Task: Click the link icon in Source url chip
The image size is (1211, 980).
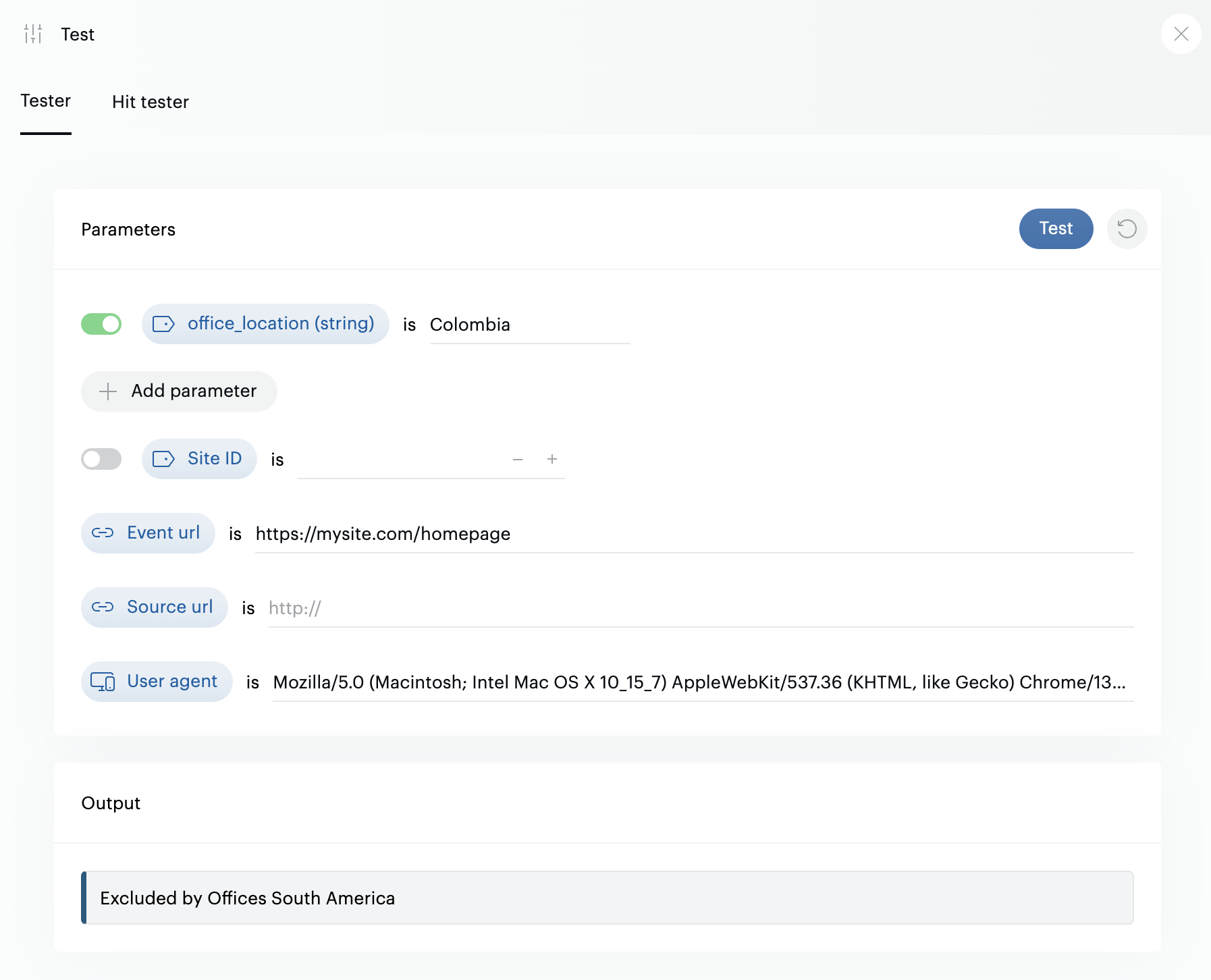Action: coord(103,607)
